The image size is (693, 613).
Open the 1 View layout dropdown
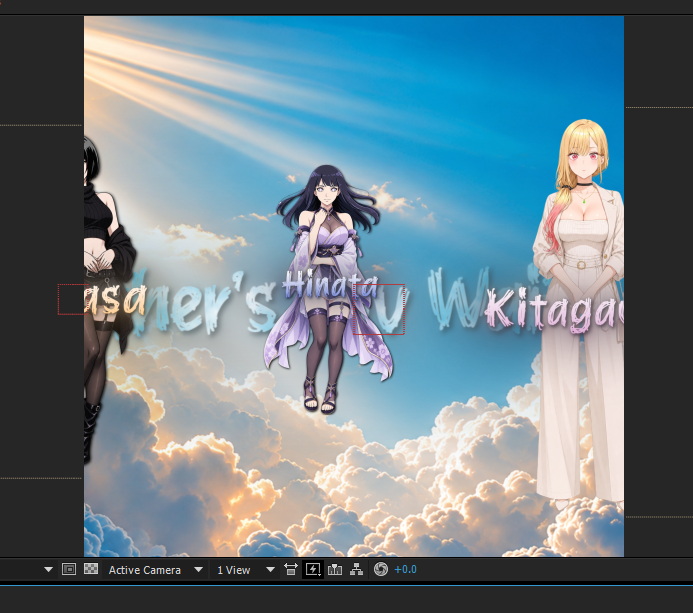[245, 570]
